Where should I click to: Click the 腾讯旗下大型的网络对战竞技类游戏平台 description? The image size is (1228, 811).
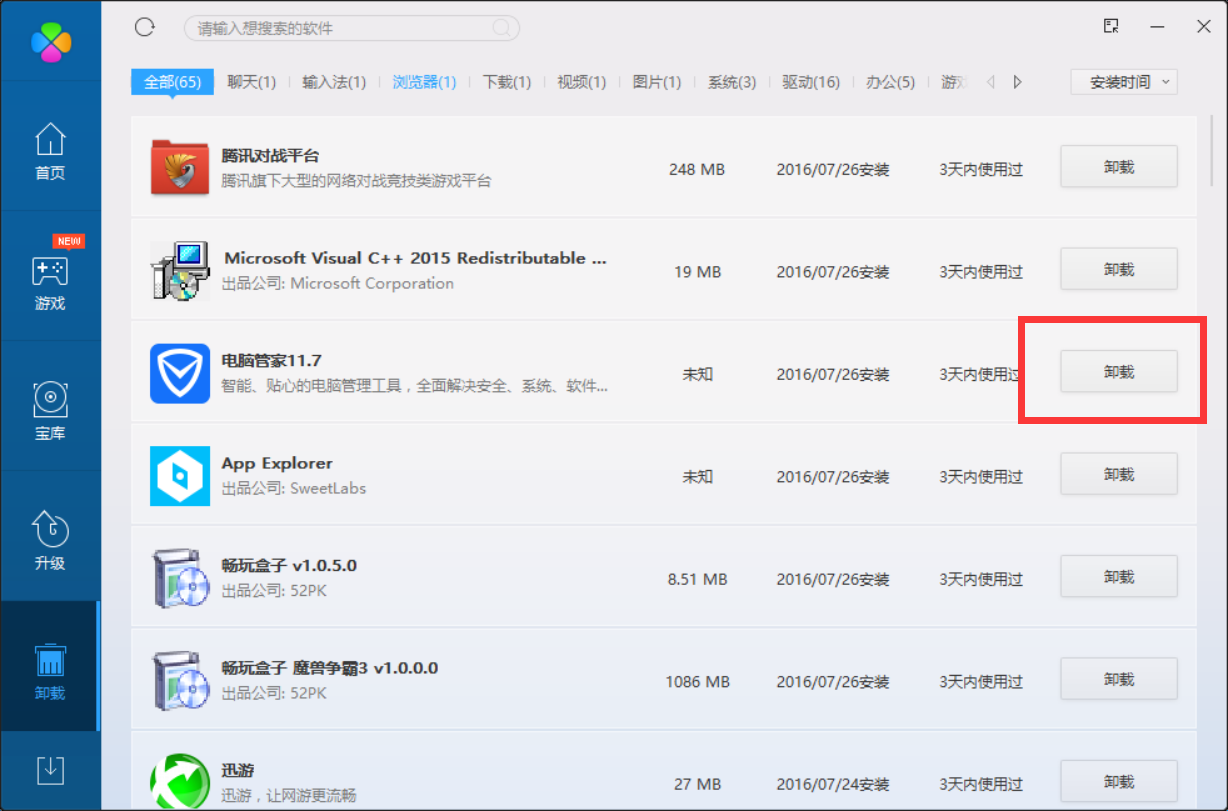356,181
